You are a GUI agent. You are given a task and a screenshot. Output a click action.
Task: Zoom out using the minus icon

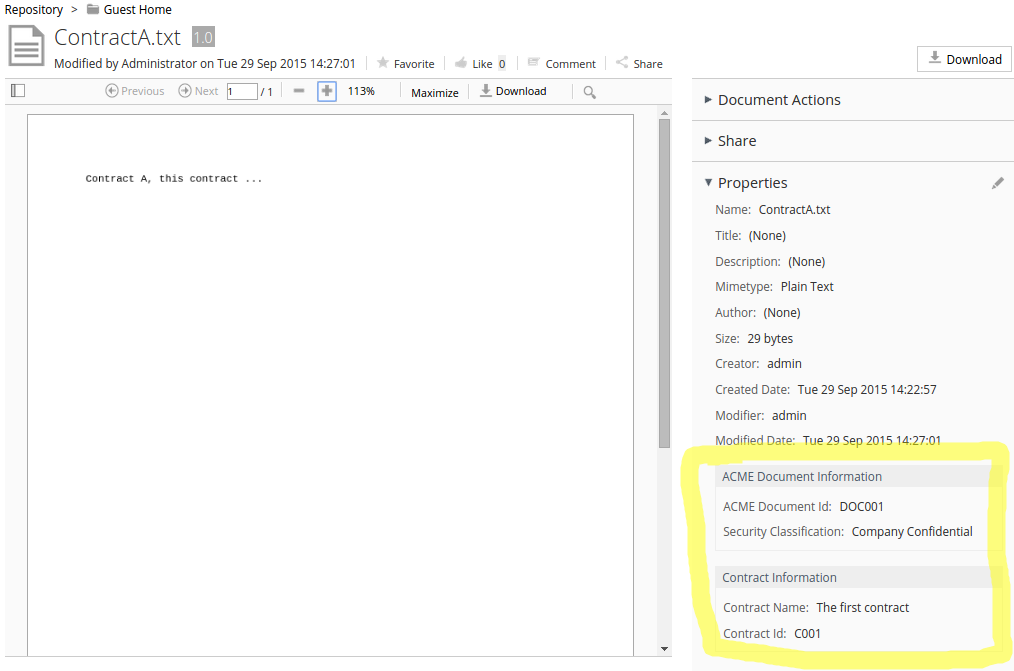[x=298, y=90]
